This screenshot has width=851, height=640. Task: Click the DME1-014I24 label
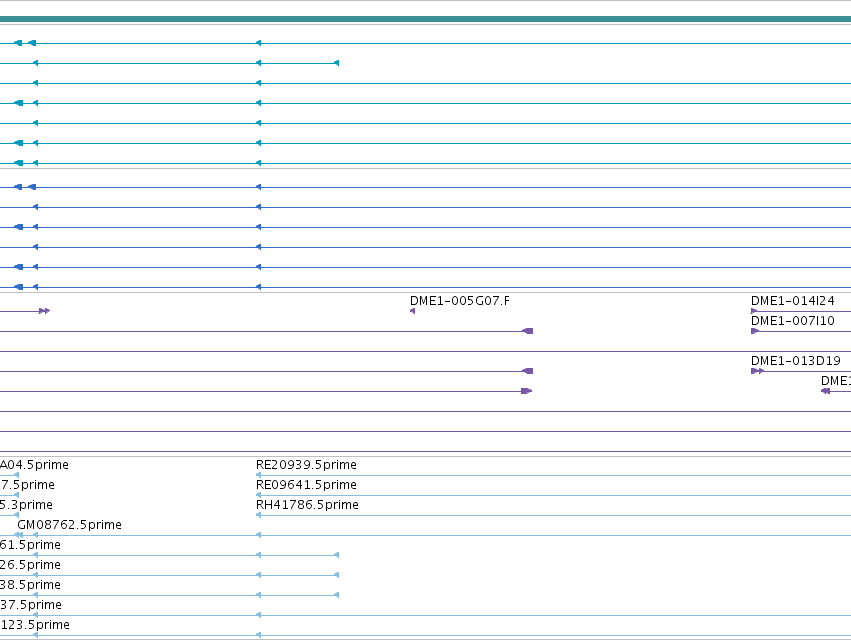[x=792, y=301]
